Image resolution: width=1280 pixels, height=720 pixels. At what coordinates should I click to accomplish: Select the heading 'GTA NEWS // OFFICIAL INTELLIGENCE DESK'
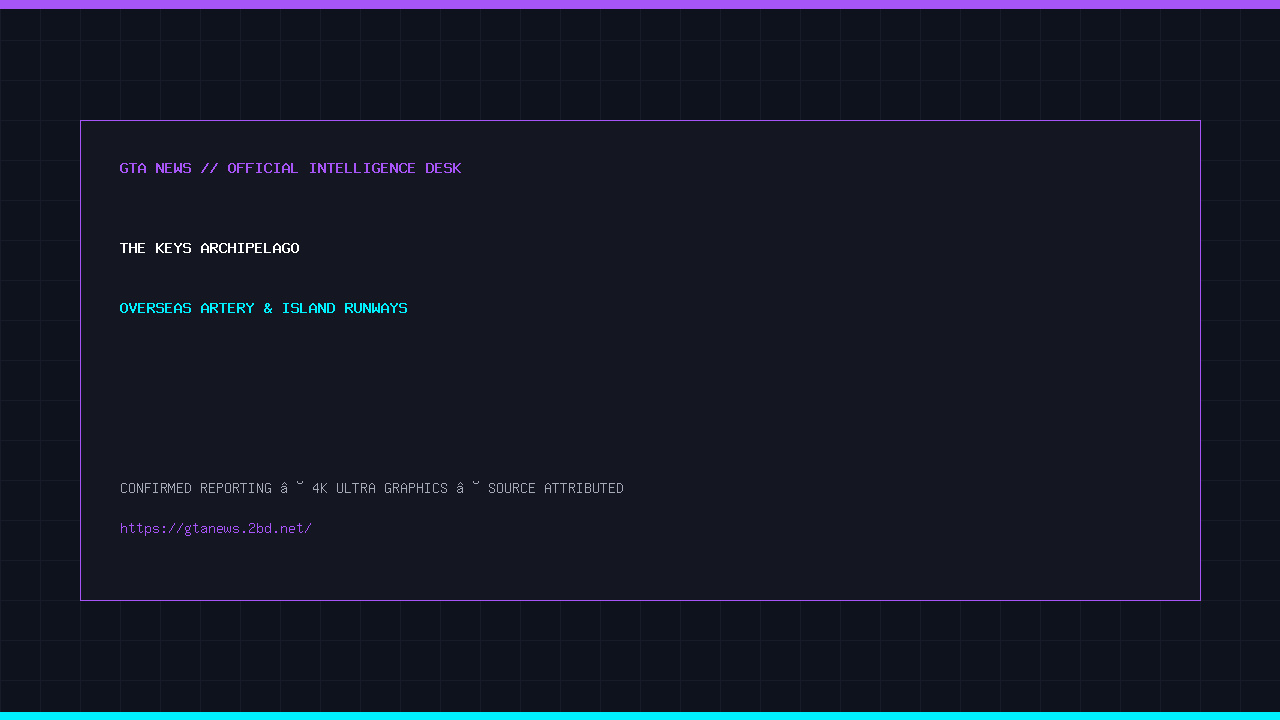(x=290, y=168)
